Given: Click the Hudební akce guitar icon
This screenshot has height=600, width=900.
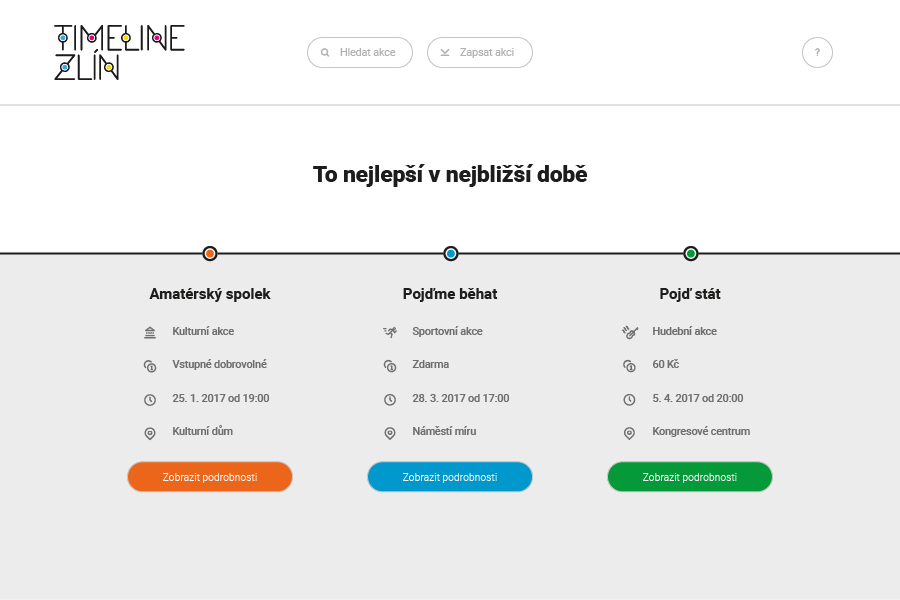Looking at the screenshot, I should [630, 332].
